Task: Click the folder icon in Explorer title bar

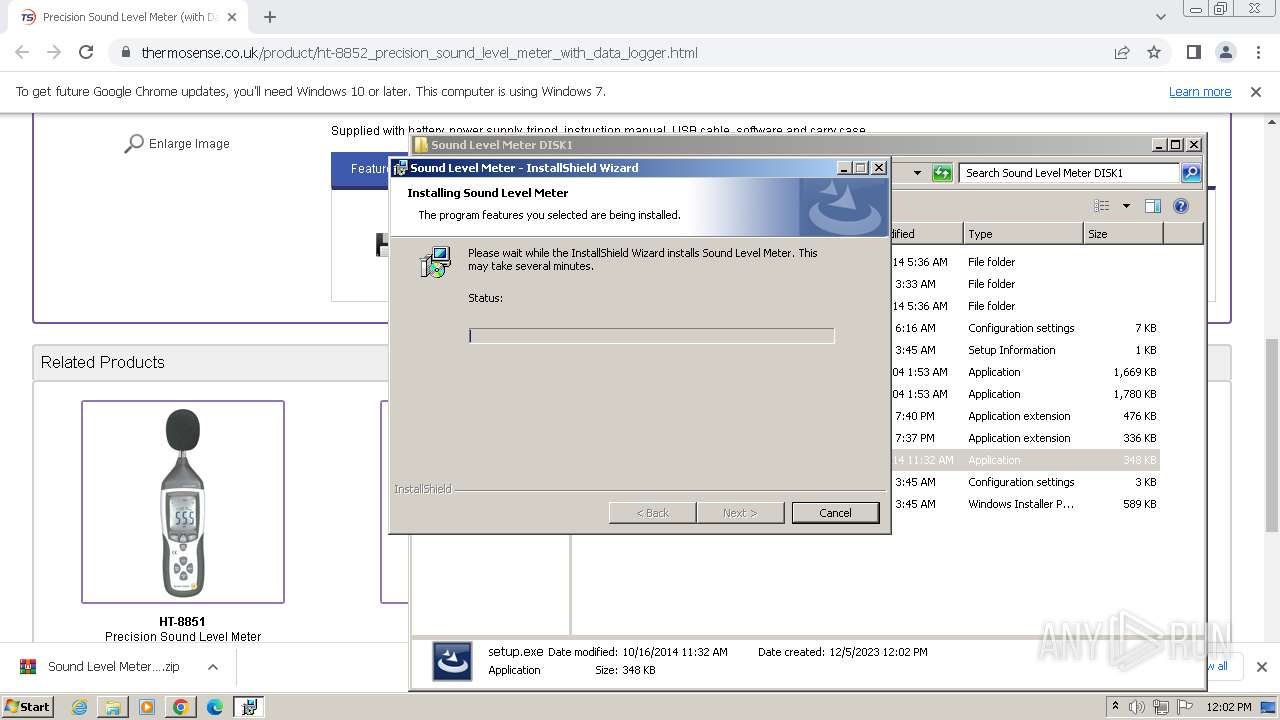Action: (421, 145)
